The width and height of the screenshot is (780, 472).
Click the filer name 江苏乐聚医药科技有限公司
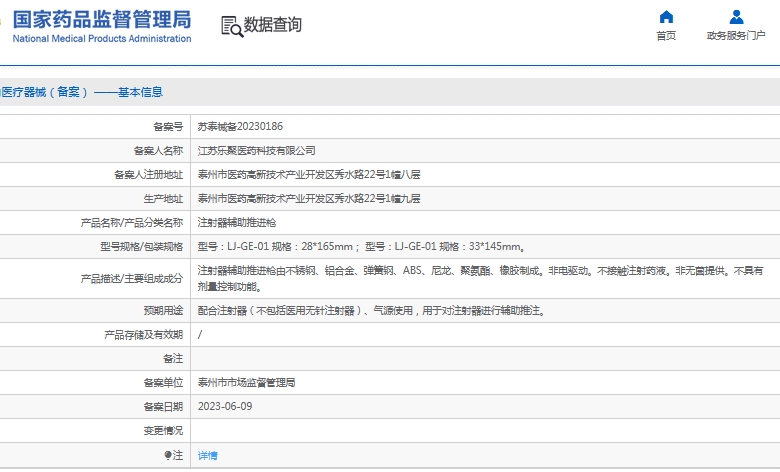pos(256,150)
